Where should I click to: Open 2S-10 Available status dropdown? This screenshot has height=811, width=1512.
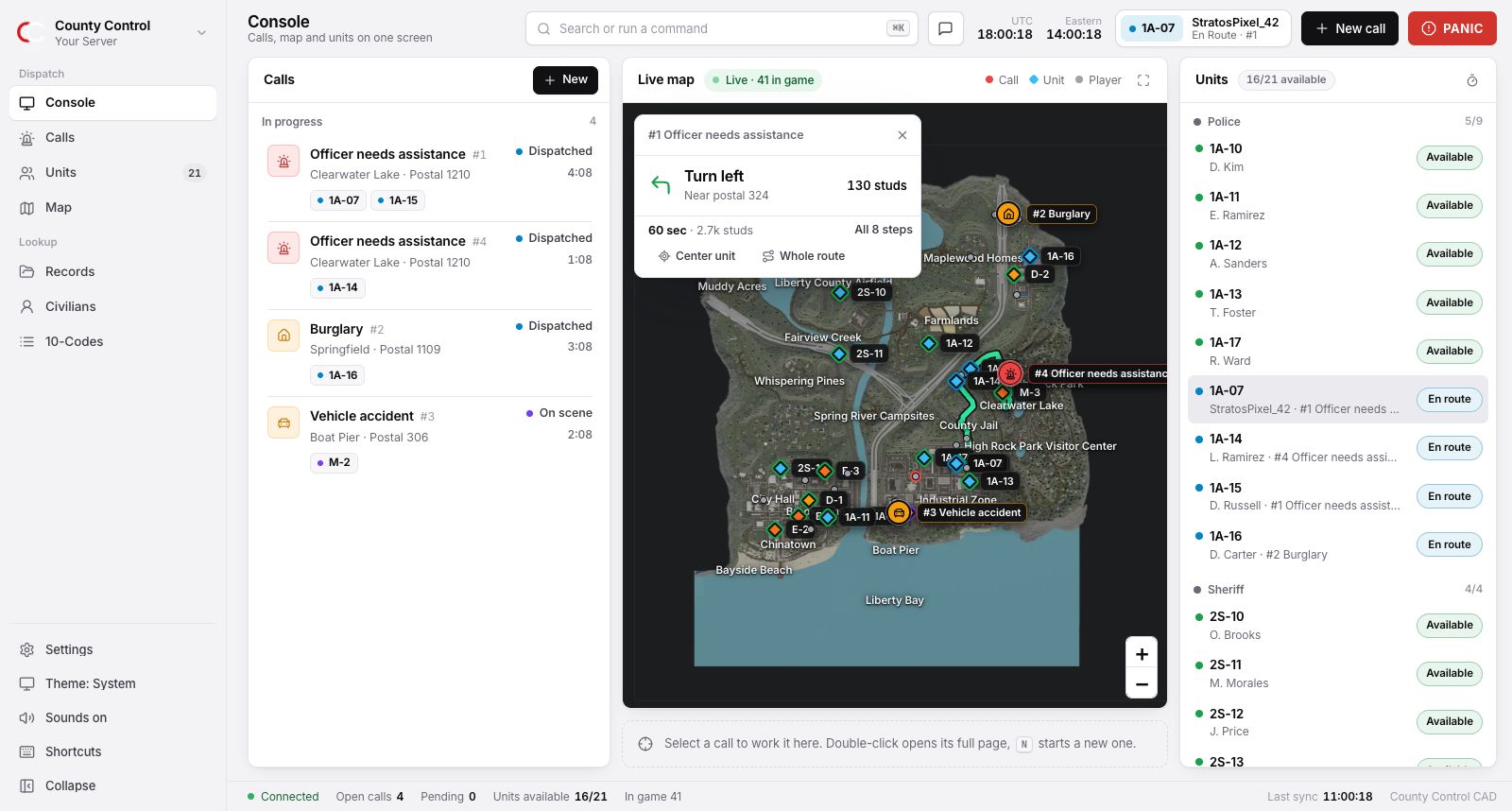1449,625
